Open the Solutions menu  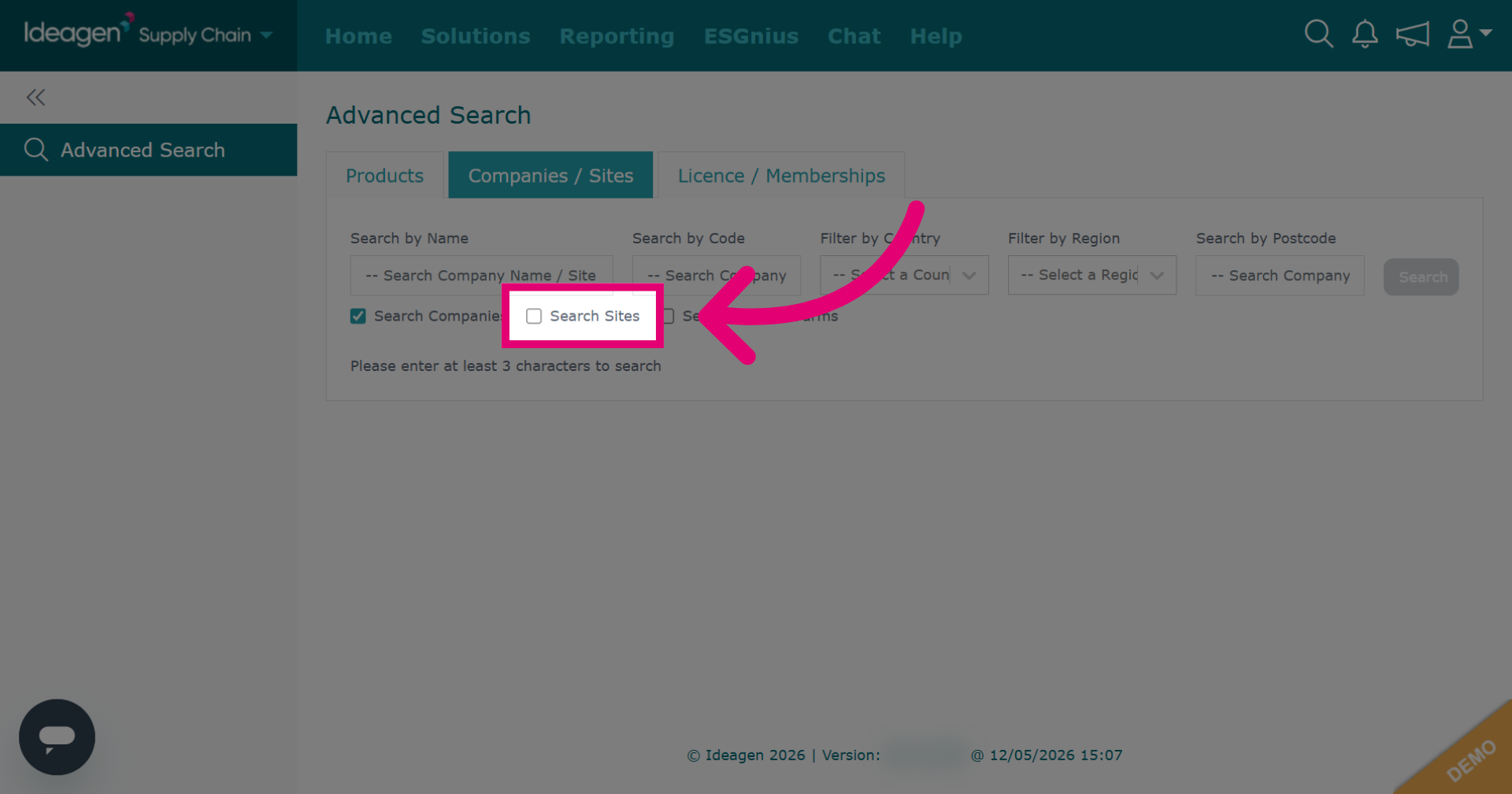(476, 36)
